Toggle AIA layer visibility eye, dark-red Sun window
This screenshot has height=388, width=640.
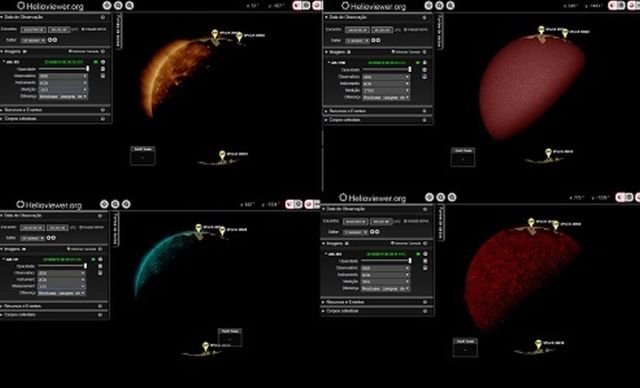[418, 254]
